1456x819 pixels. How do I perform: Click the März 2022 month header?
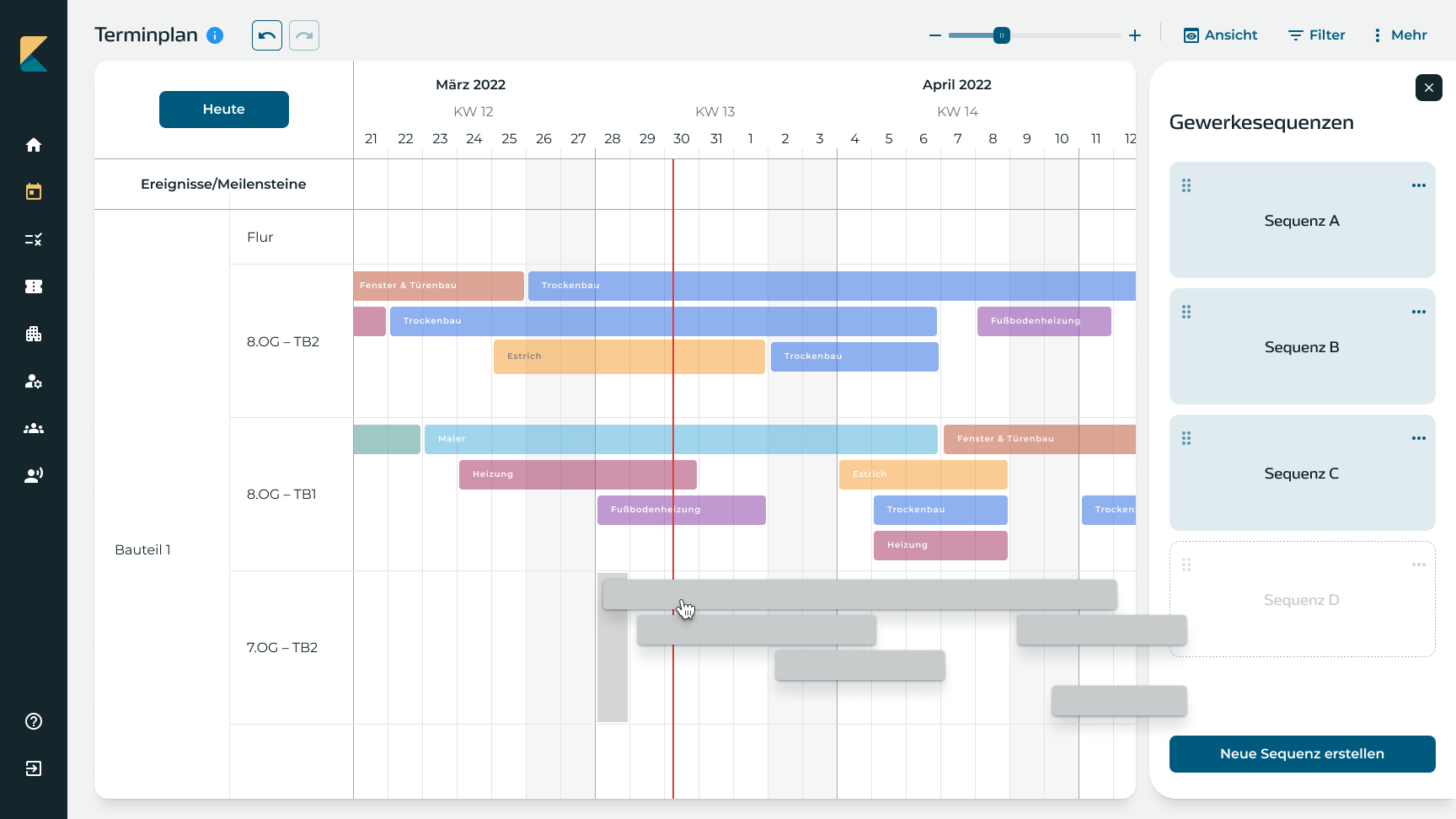click(x=471, y=85)
